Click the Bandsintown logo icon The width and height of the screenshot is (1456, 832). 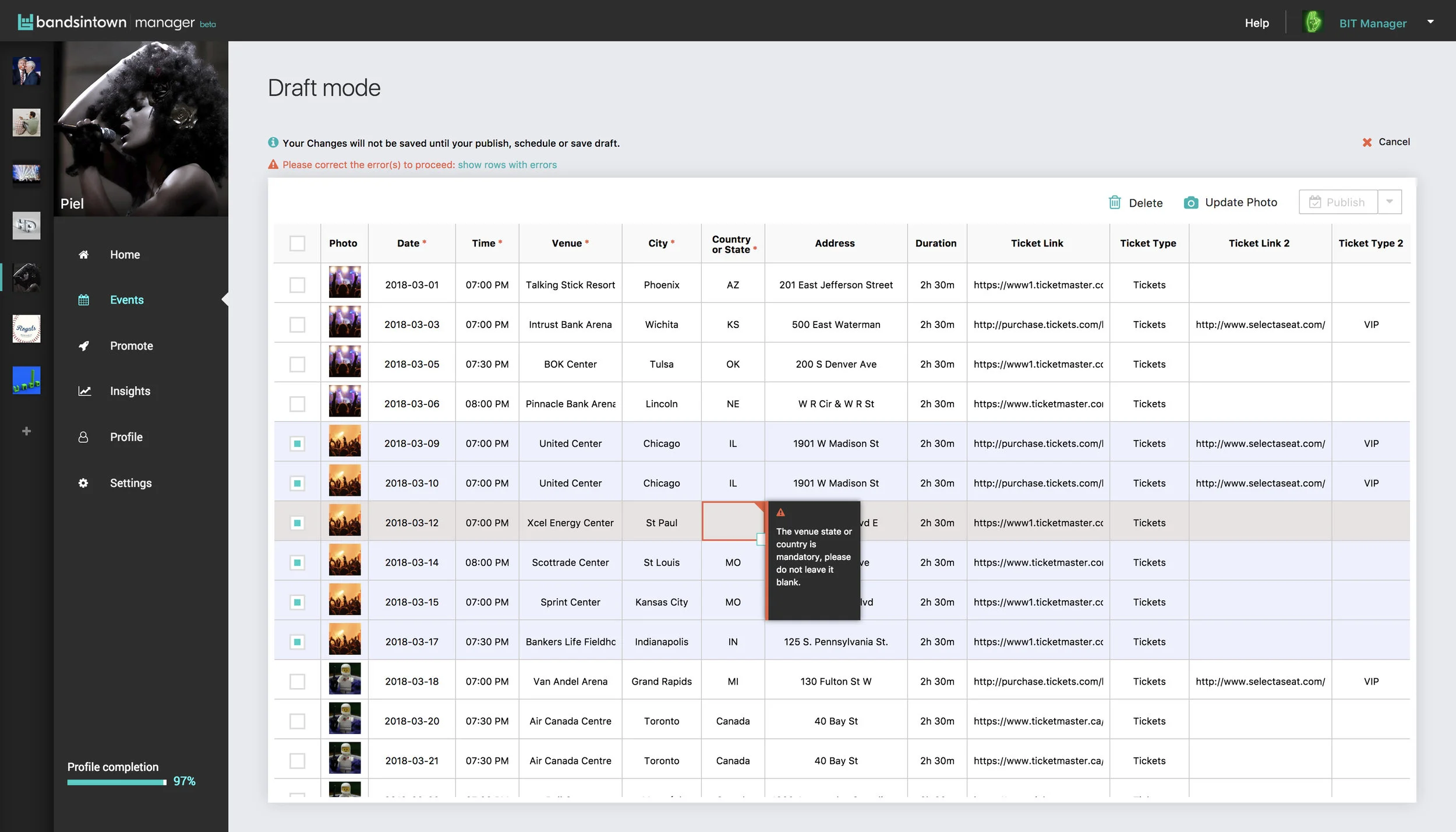coord(25,22)
